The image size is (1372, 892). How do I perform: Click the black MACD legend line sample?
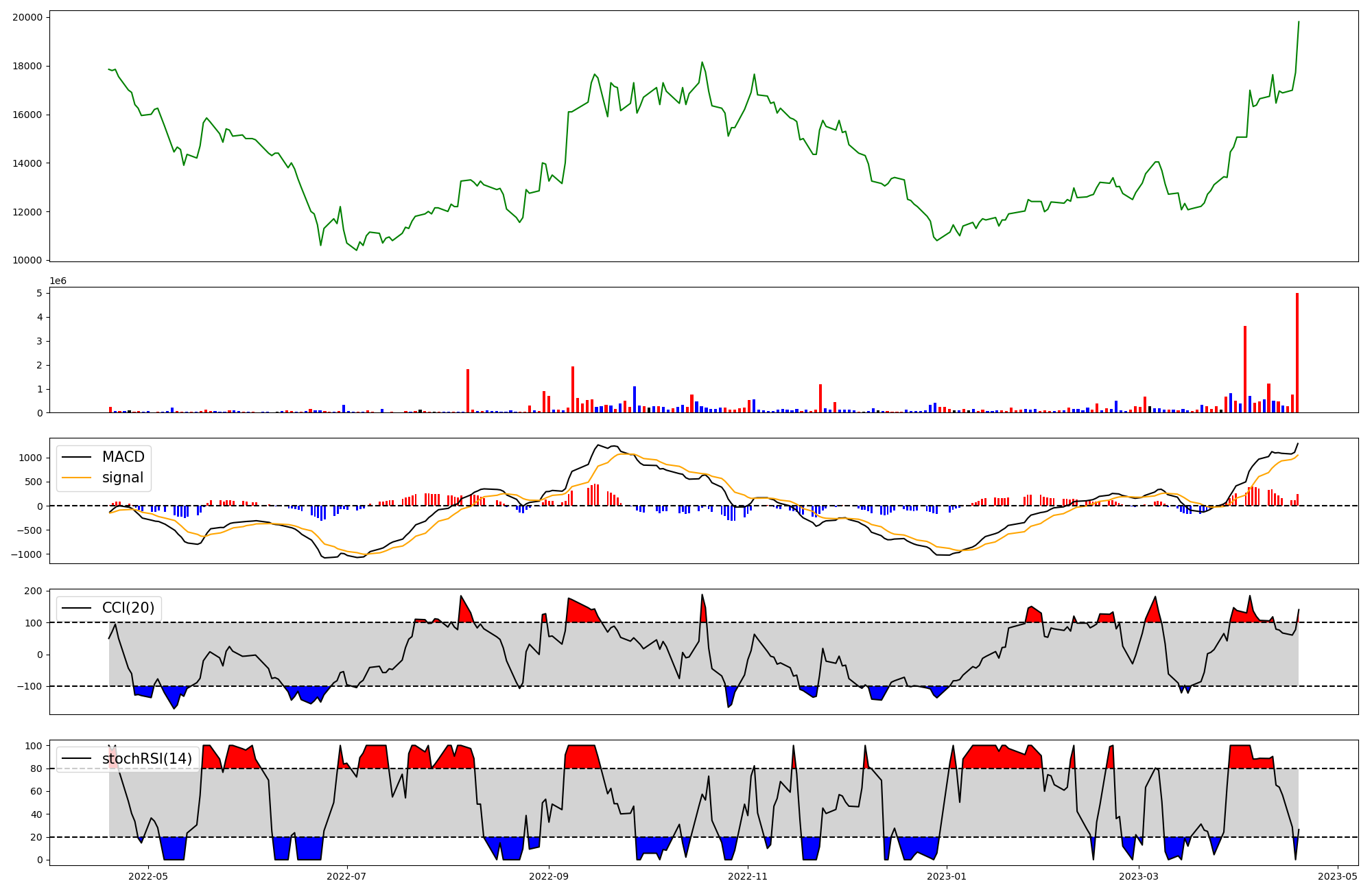76,457
